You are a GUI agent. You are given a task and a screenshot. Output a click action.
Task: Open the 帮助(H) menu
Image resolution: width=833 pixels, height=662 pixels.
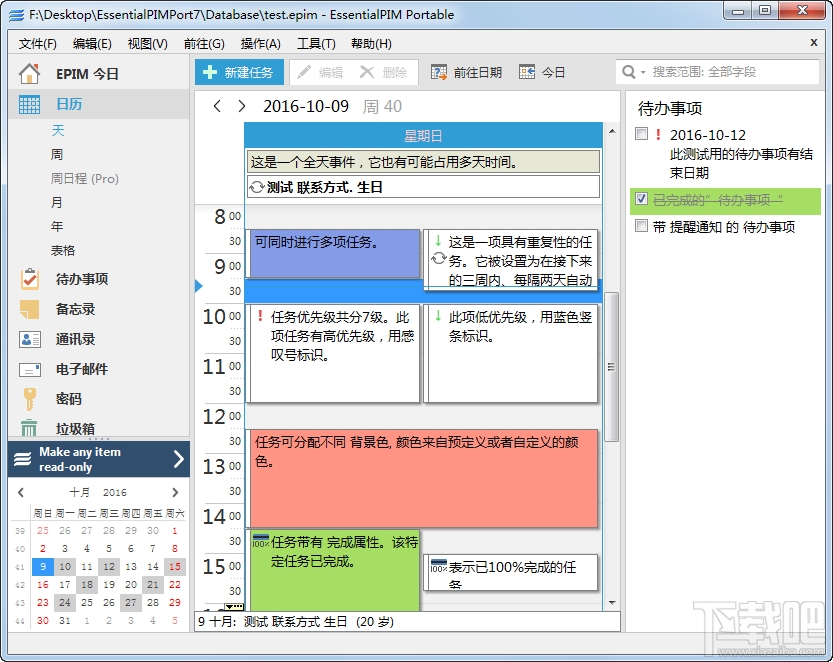click(x=371, y=44)
